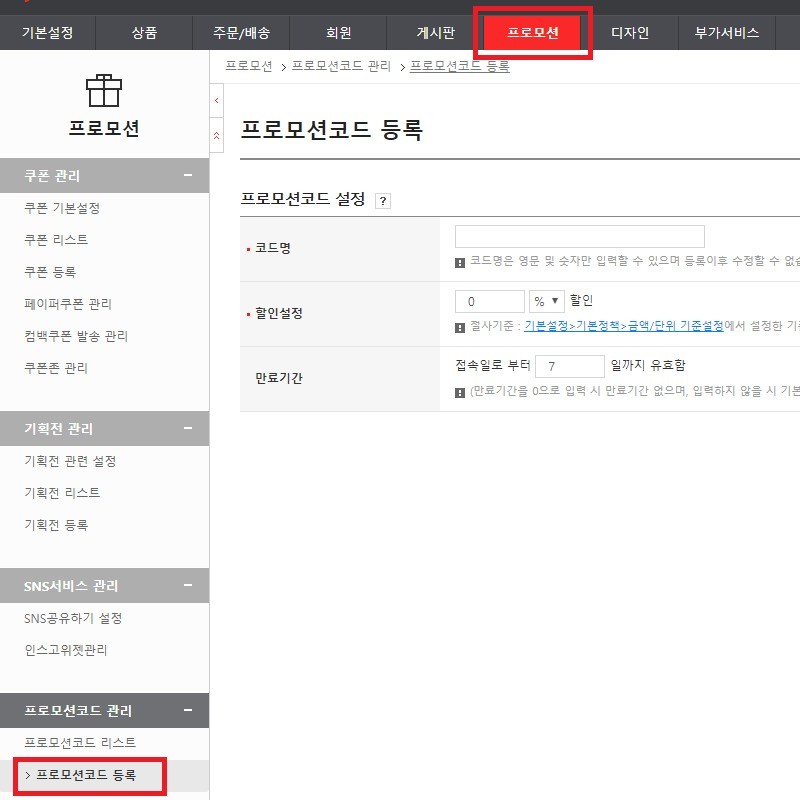
Task: Open 인스고위젯관리 in sidebar
Action: point(66,650)
